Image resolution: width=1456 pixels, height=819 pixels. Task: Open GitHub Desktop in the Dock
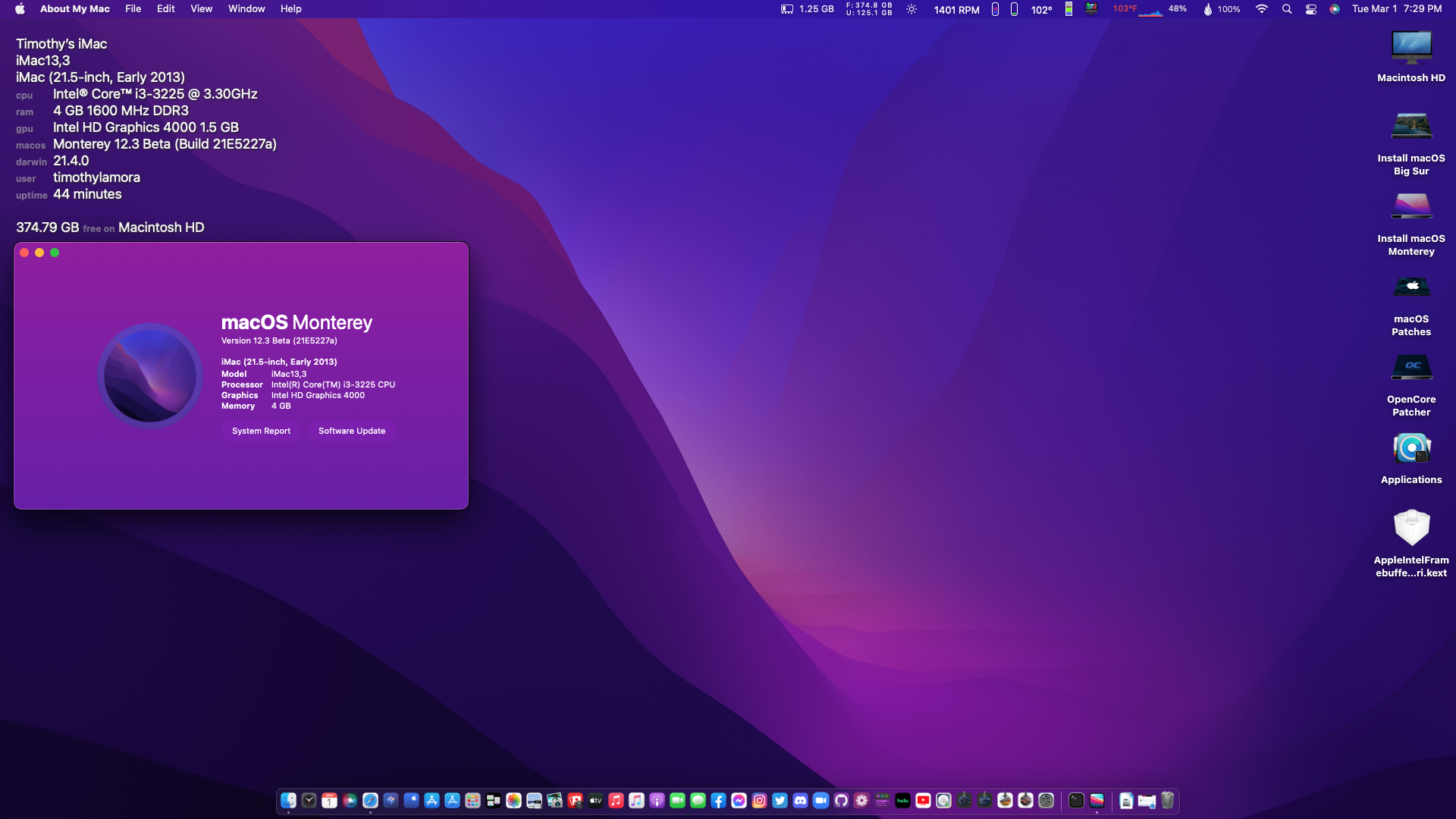842,800
